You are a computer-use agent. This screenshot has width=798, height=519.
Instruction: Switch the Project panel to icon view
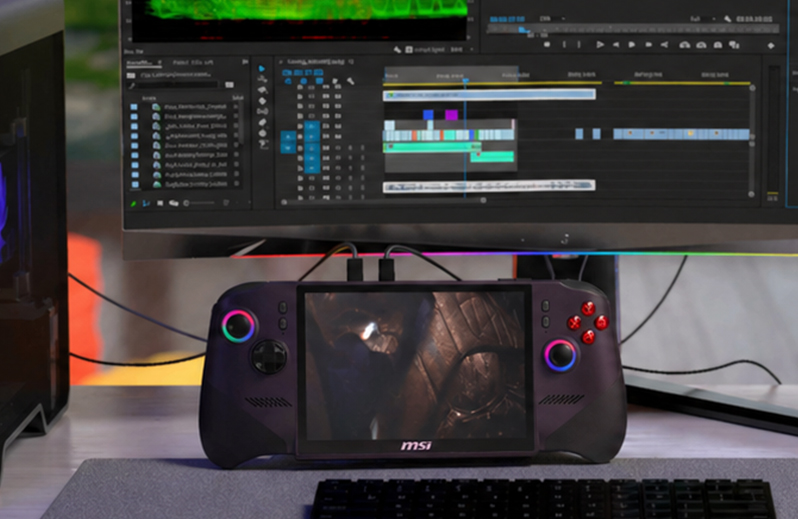click(x=160, y=203)
